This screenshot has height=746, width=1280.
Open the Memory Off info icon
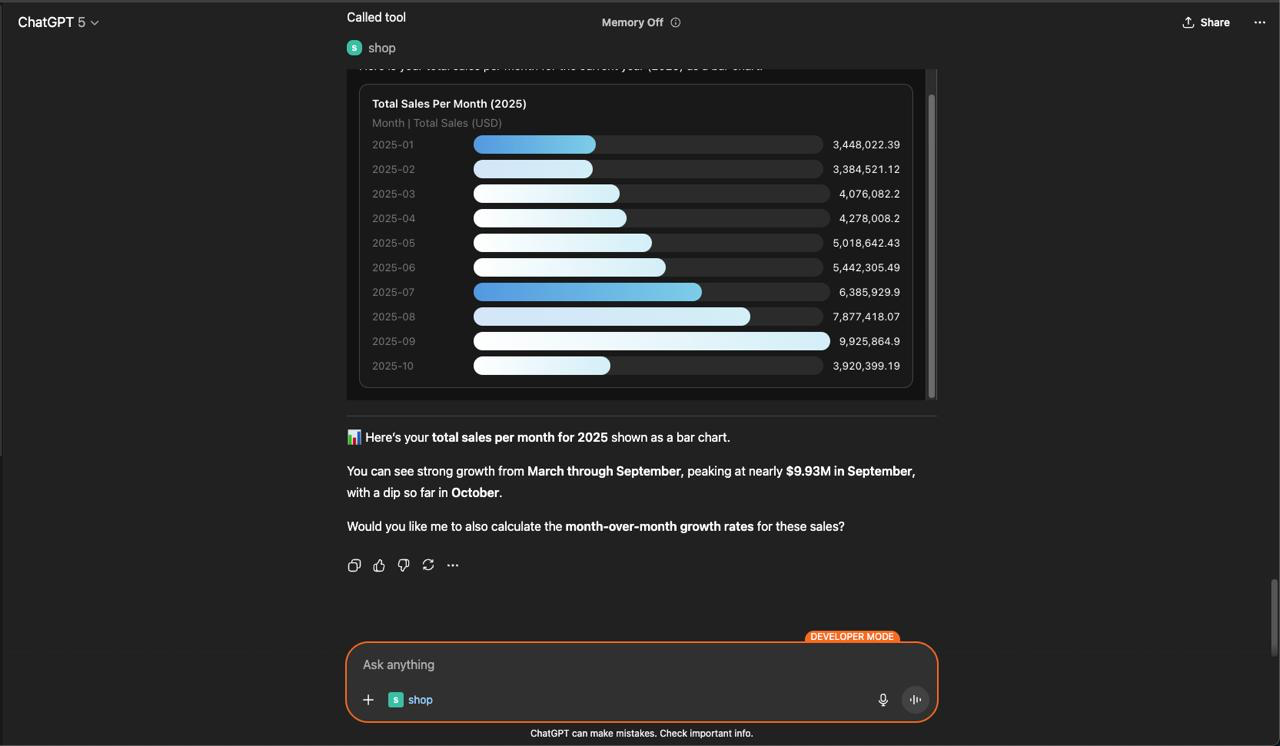[x=676, y=22]
